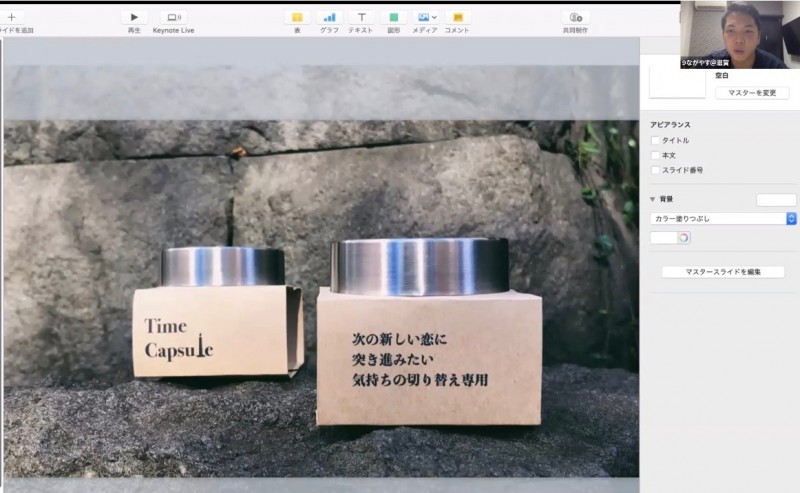This screenshot has width=800, height=493.
Task: Add a comment with the コメント icon
Action: [x=457, y=17]
